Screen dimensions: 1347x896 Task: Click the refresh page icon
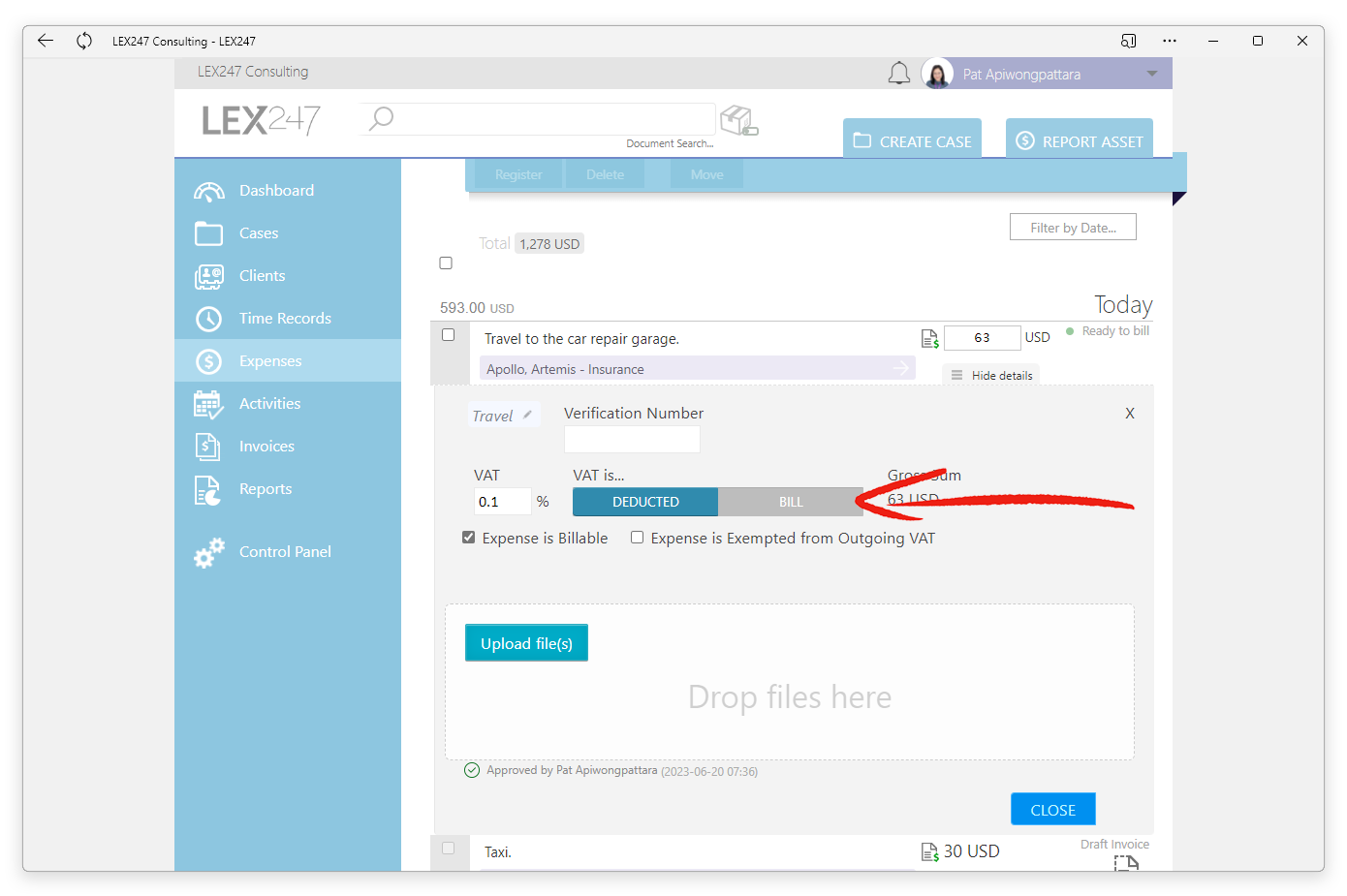84,41
